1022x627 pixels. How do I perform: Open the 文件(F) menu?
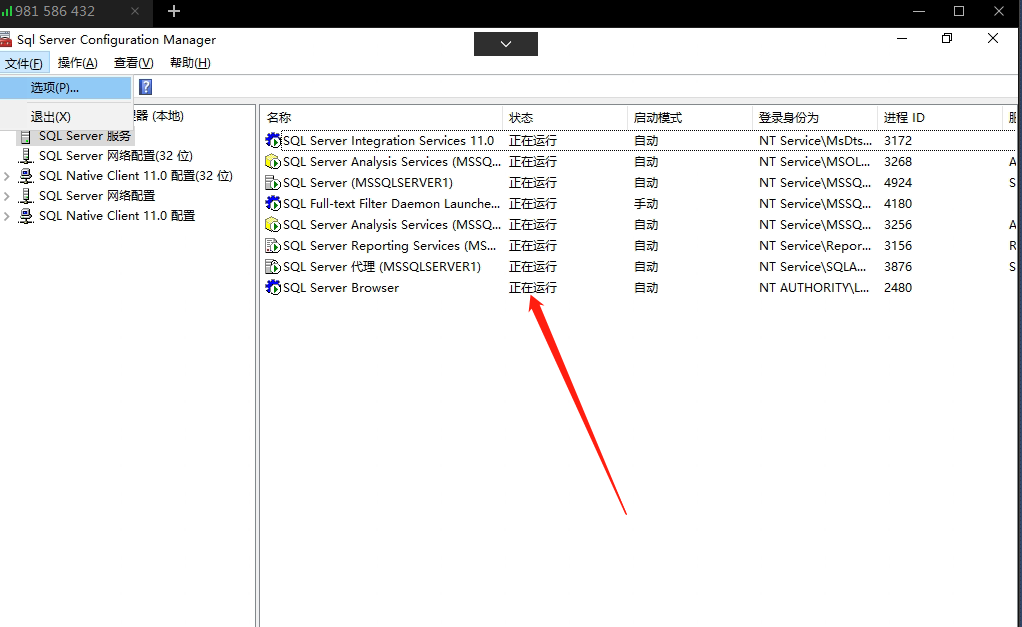click(x=24, y=63)
